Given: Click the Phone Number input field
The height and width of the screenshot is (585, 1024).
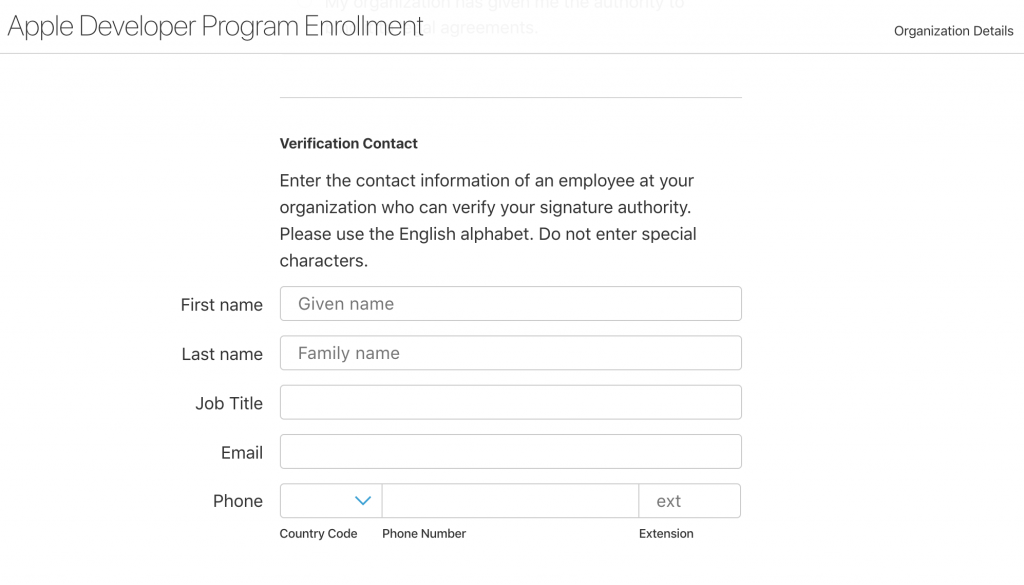Looking at the screenshot, I should pos(510,500).
